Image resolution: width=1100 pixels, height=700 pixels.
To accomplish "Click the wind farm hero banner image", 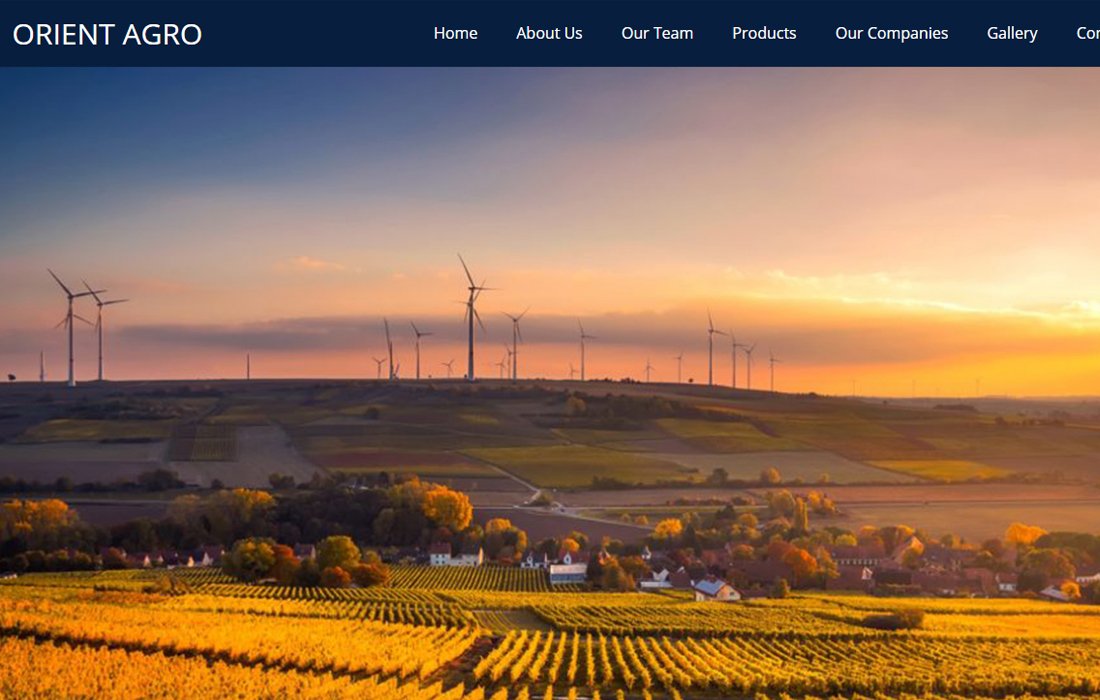I will click(550, 384).
